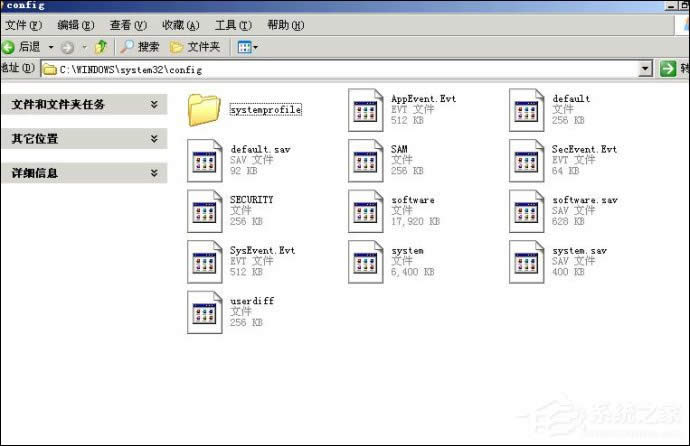Open the 编辑(E) menu

pyautogui.click(x=76, y=25)
